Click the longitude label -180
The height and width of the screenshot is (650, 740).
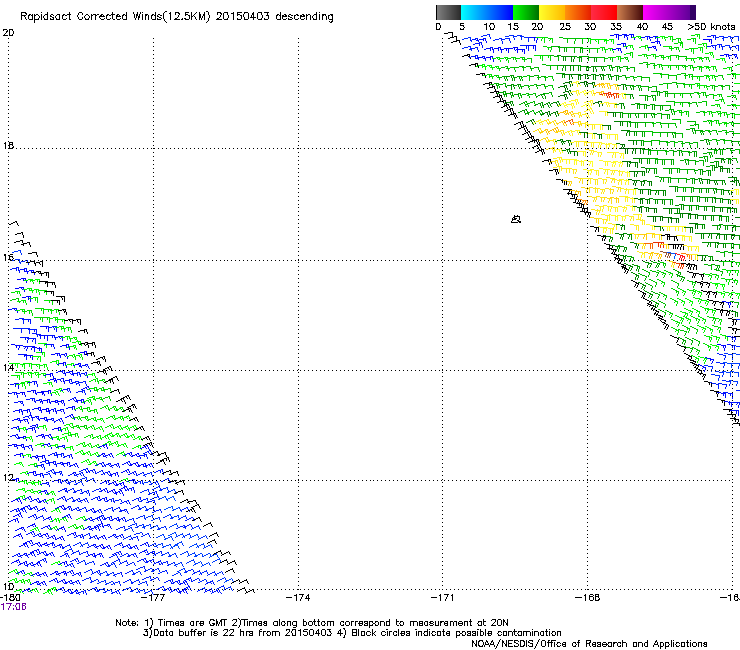[10, 597]
